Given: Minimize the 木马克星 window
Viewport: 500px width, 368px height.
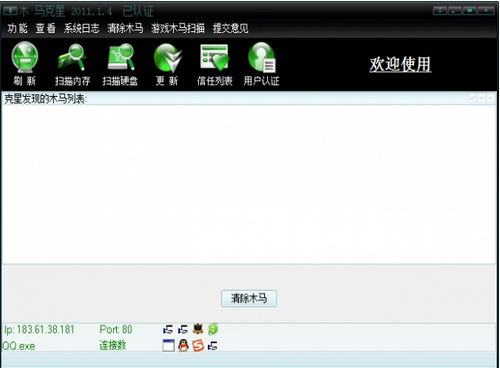Looking at the screenshot, I should coord(455,11).
